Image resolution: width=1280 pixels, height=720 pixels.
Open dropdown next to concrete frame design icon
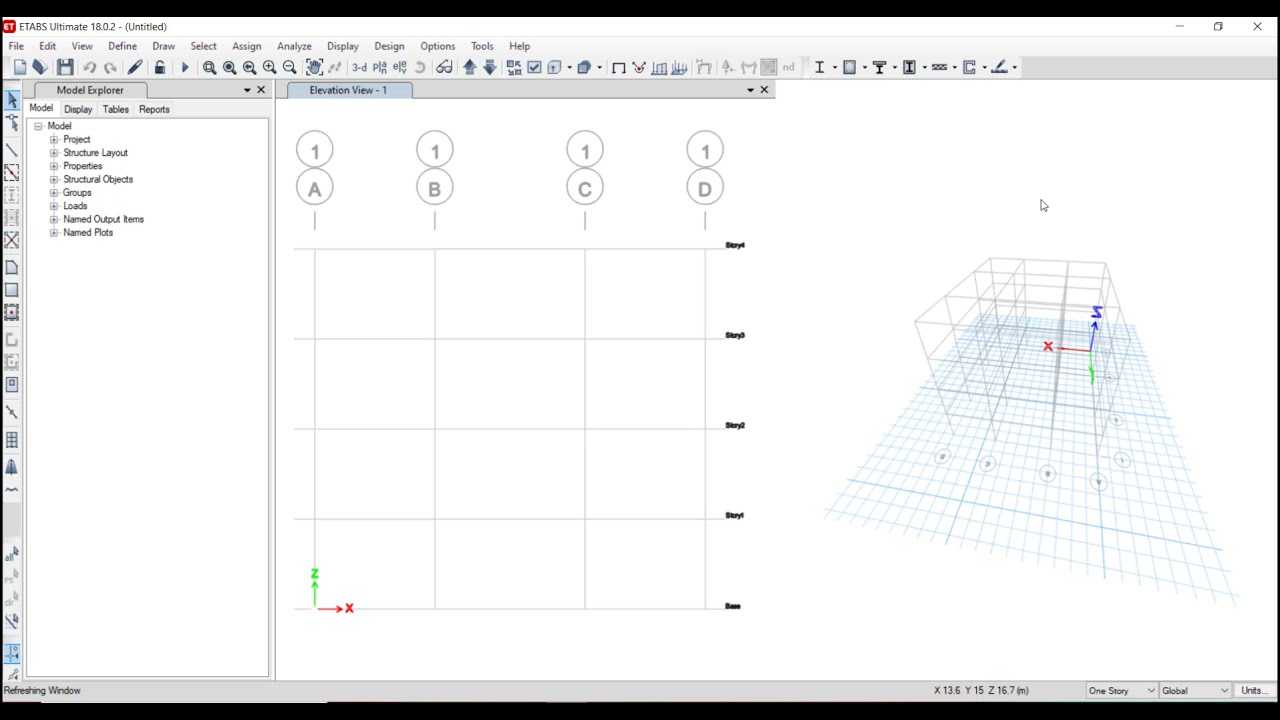coord(864,67)
